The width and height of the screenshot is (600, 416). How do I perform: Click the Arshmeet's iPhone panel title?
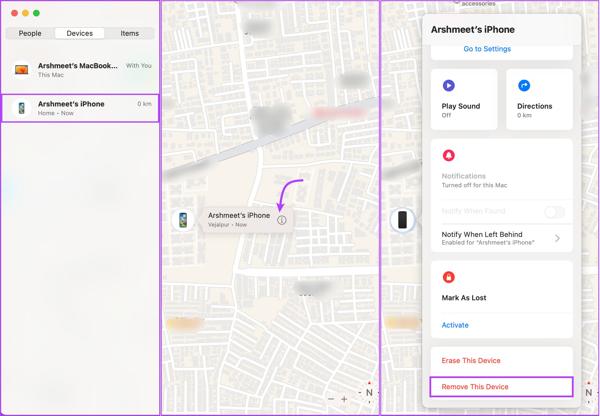473,29
